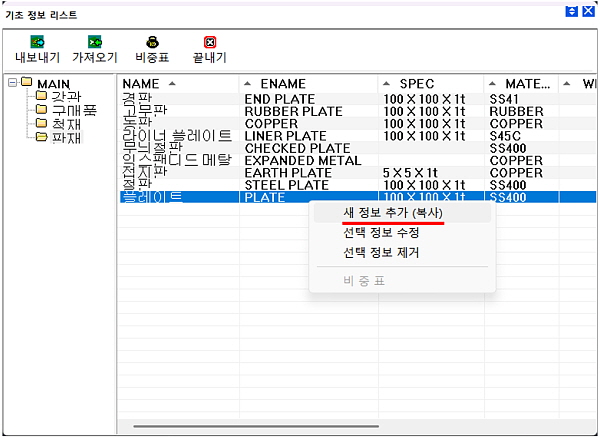Click the 끝내기 exit icon
The height and width of the screenshot is (438, 600).
pyautogui.click(x=210, y=42)
